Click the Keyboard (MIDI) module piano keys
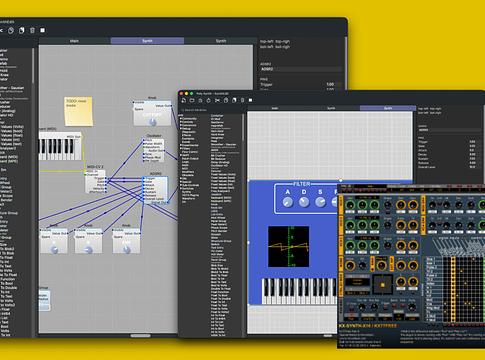Image resolution: width=485 pixels, height=360 pixels. coord(59,149)
